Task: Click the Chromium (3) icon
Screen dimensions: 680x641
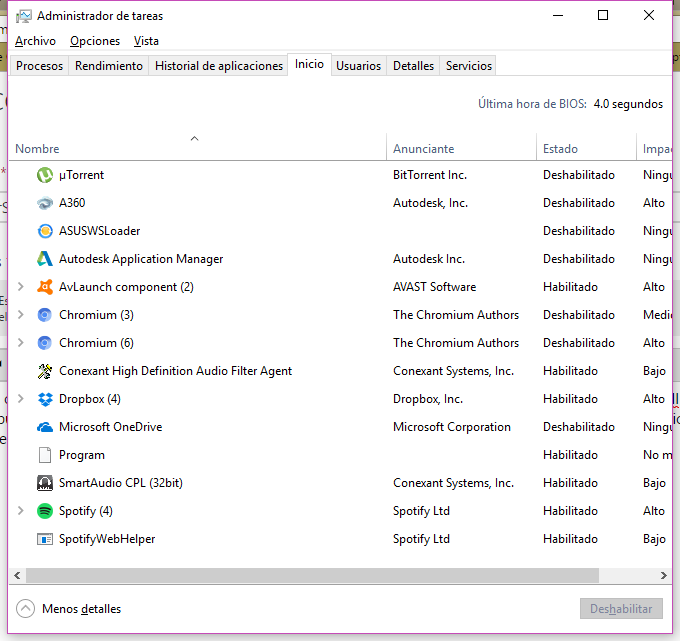Action: pyautogui.click(x=45, y=315)
